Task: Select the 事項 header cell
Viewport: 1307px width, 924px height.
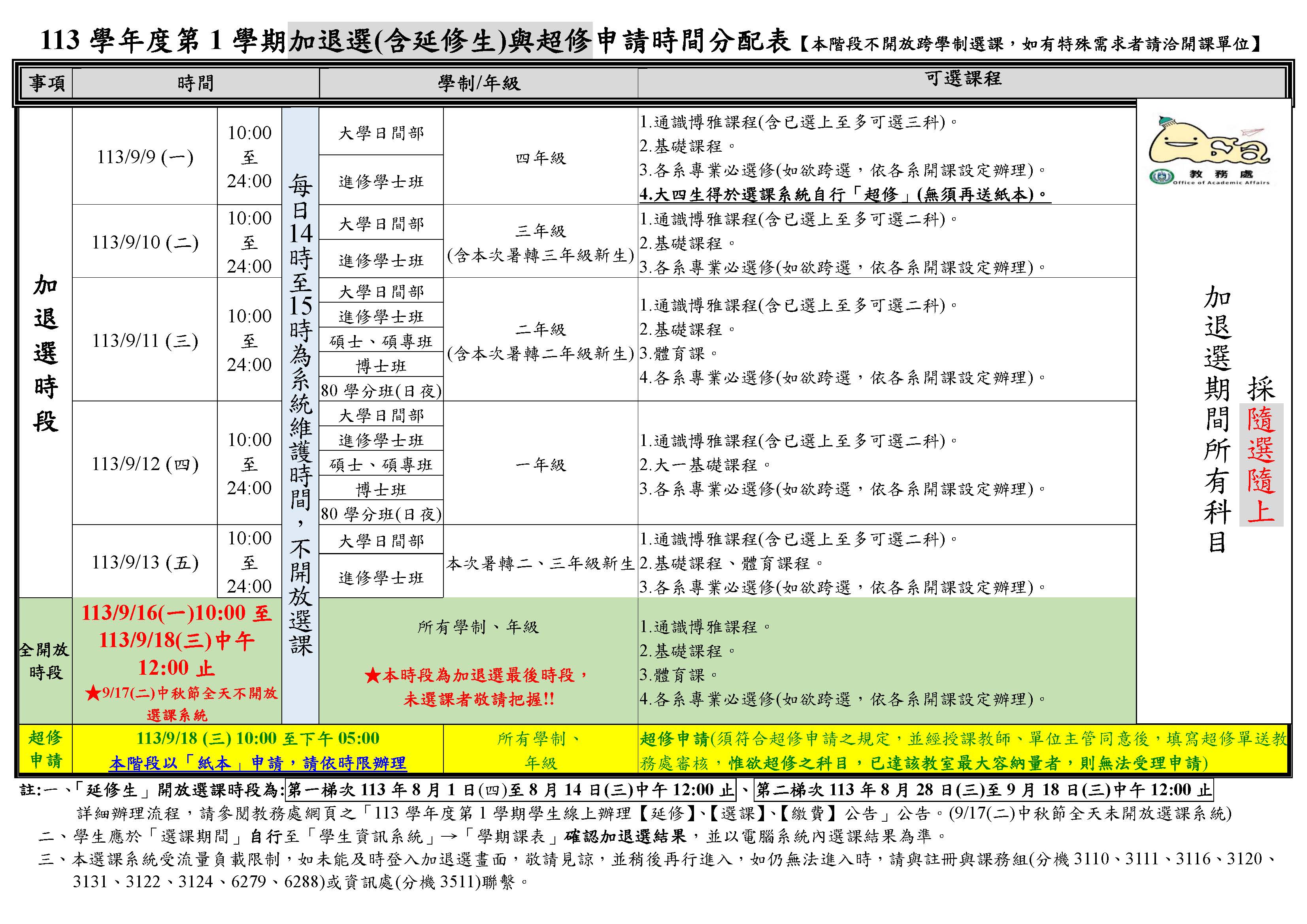Action: [x=47, y=84]
